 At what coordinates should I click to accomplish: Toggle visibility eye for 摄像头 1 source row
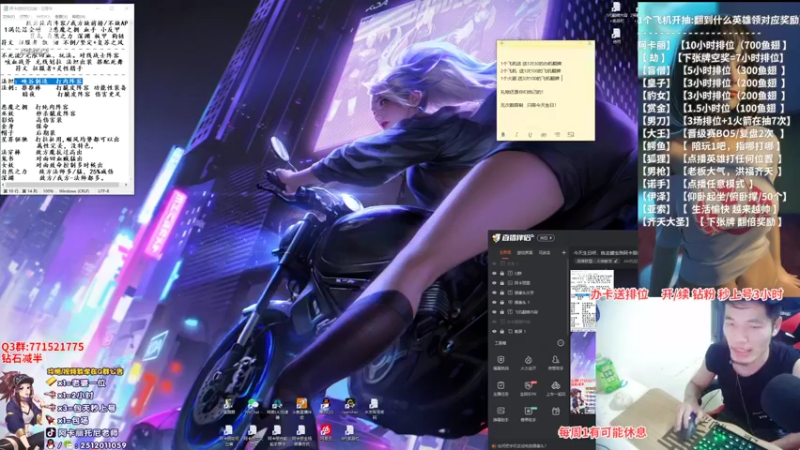pos(494,302)
